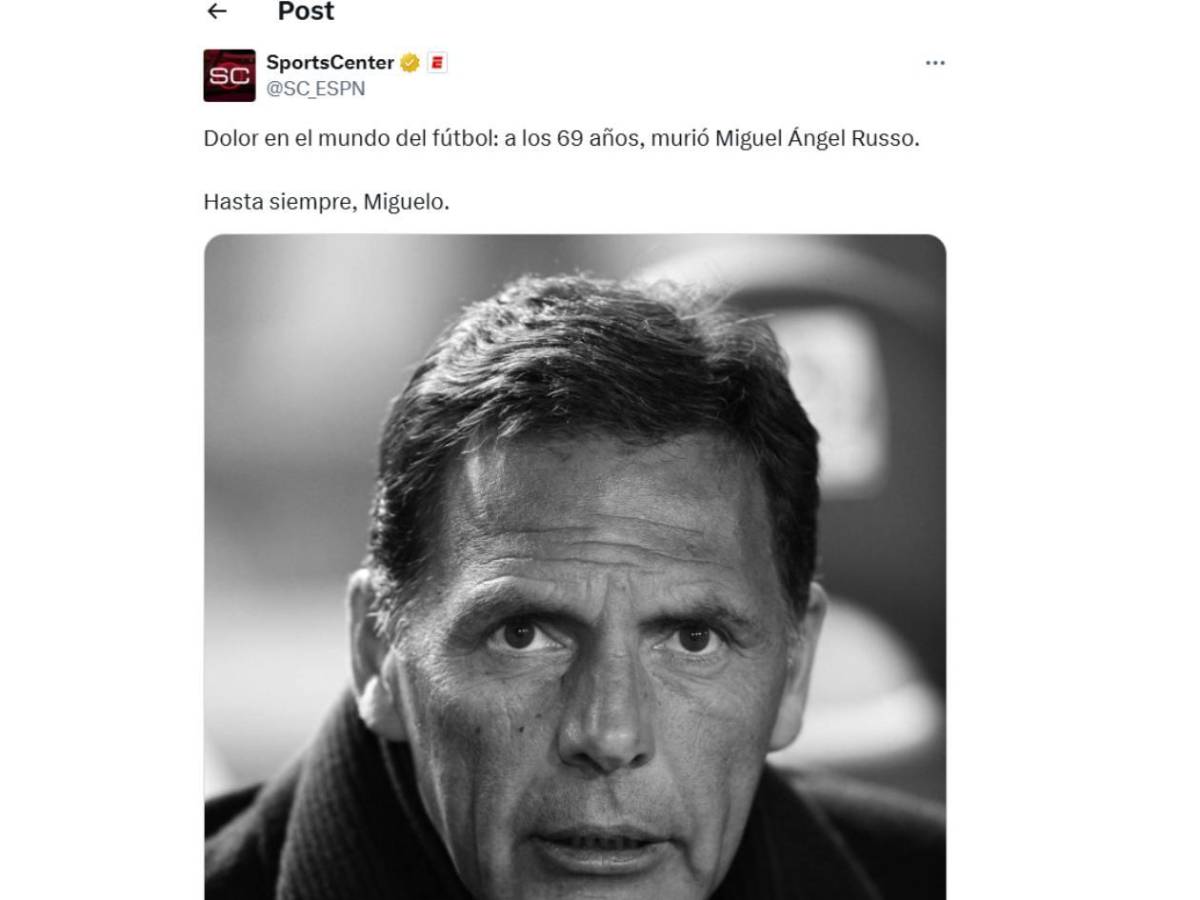Click the "Hasta siempre" words in the post

coord(278,201)
